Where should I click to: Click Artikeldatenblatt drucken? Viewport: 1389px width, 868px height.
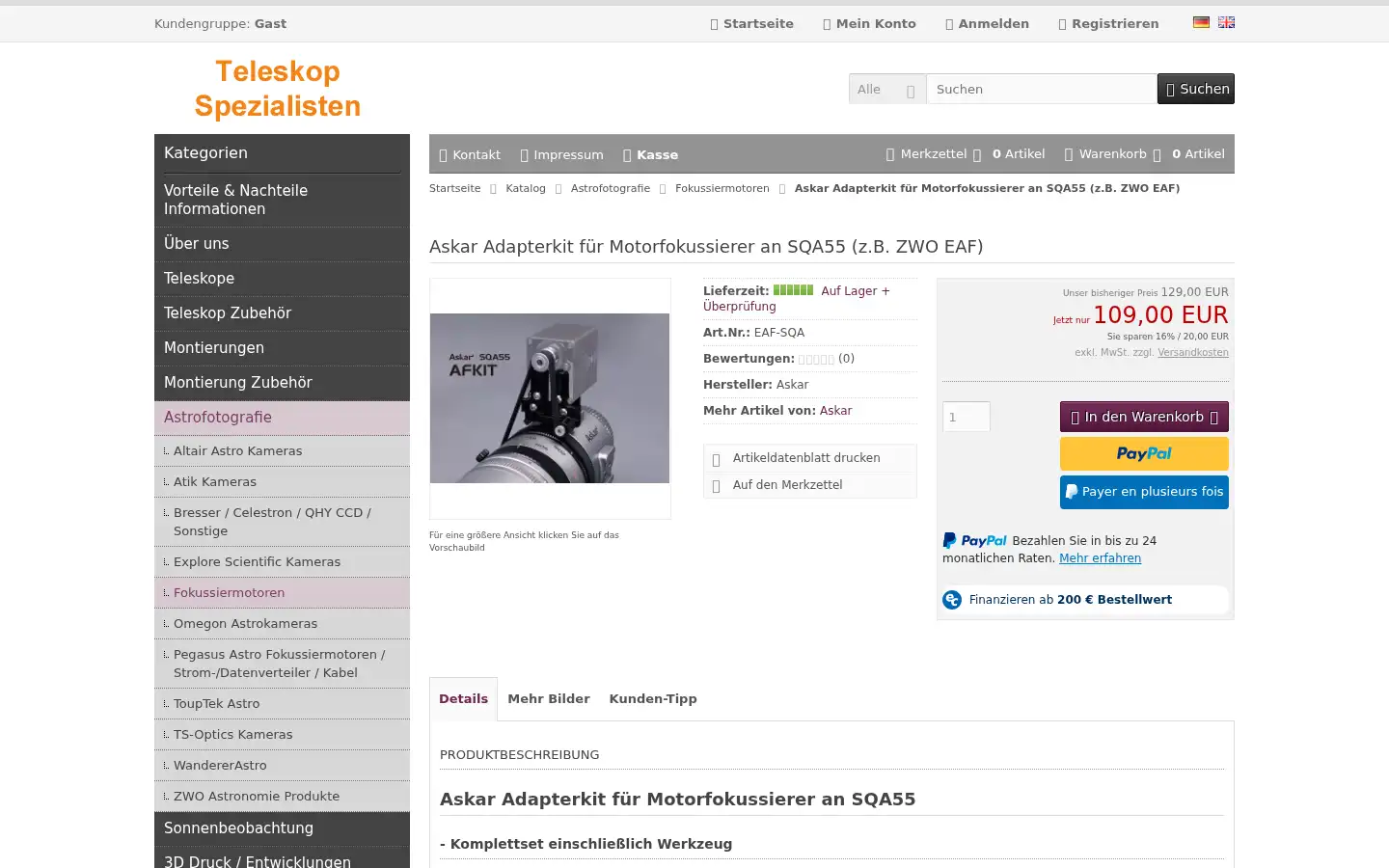(806, 458)
